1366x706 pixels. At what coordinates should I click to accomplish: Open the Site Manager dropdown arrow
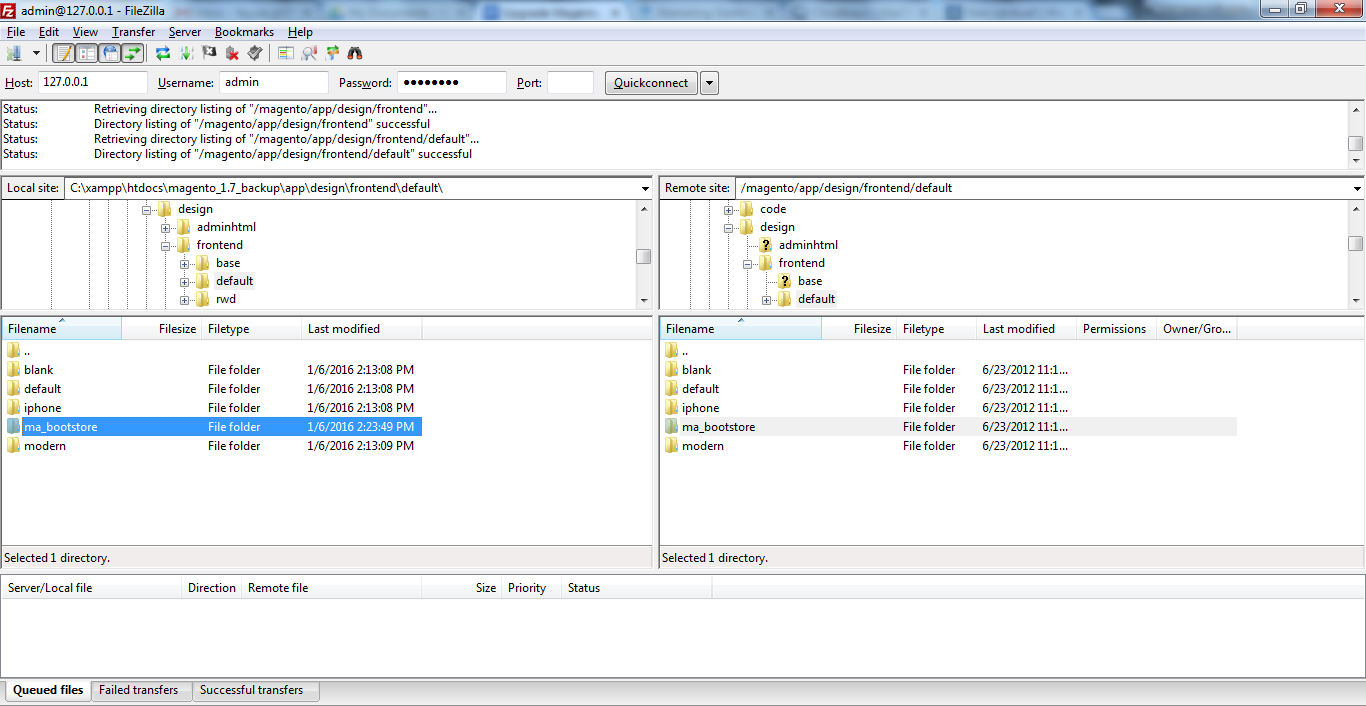[36, 53]
